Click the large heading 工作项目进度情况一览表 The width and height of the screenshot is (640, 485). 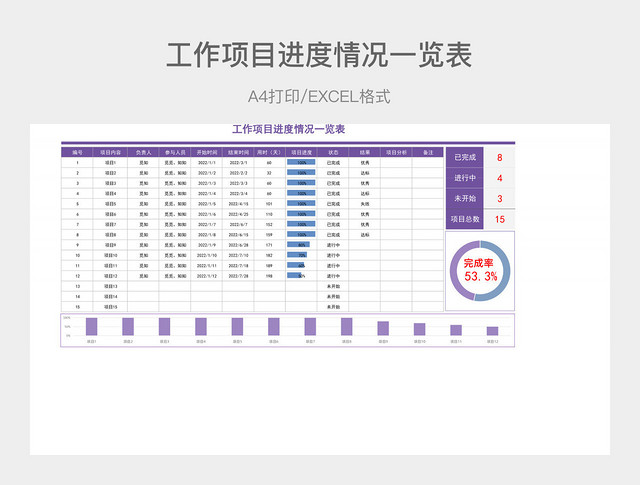coord(319,55)
